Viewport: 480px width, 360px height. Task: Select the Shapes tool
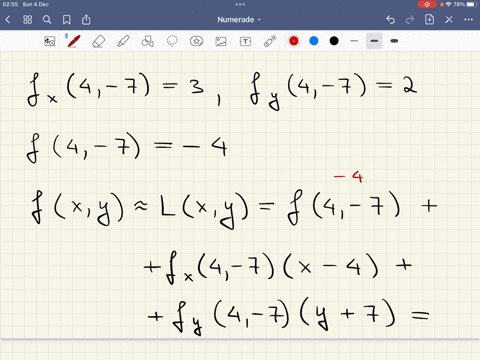[147, 41]
